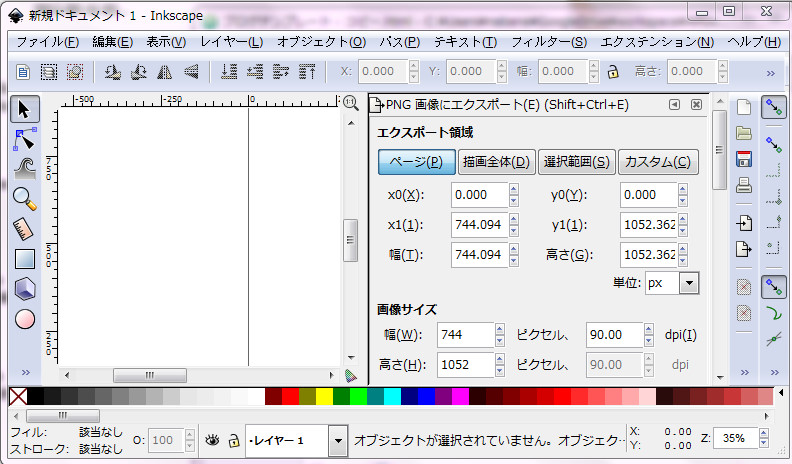Select the Node edit tool
The height and width of the screenshot is (464, 792).
[24, 139]
